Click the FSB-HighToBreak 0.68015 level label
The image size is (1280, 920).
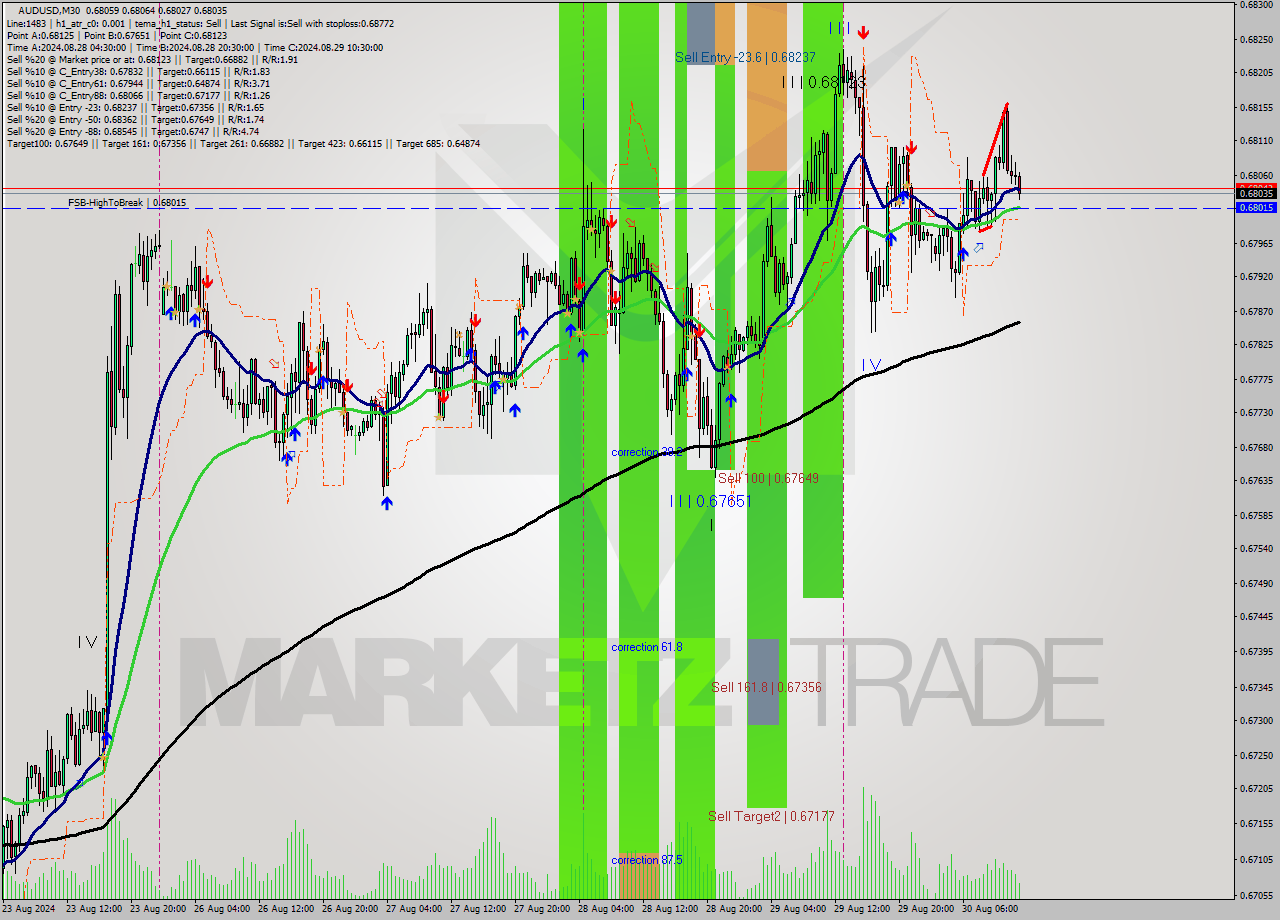127,202
